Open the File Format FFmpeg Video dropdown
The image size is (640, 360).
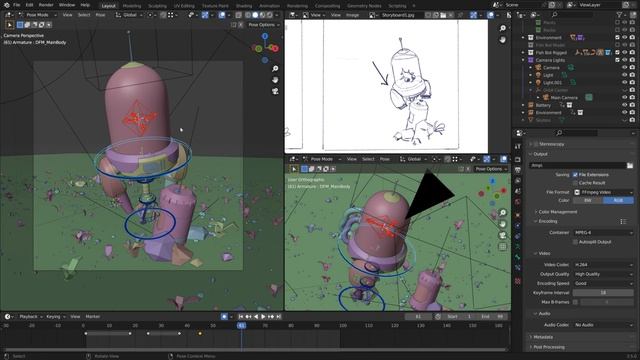click(604, 192)
